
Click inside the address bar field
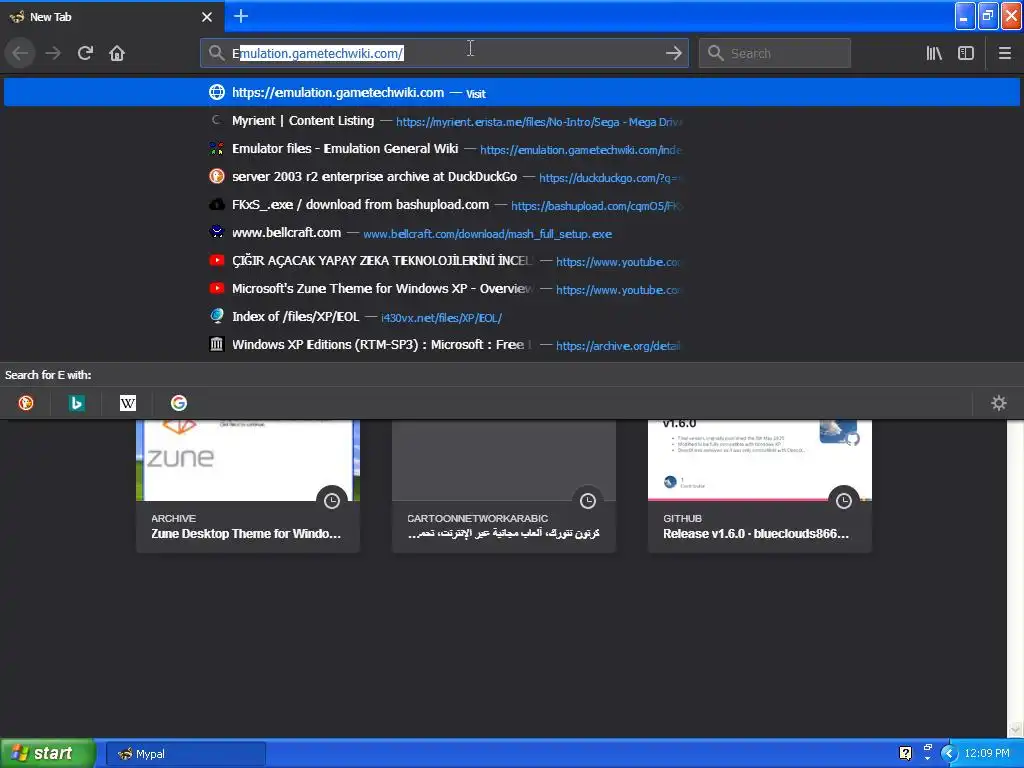click(444, 53)
